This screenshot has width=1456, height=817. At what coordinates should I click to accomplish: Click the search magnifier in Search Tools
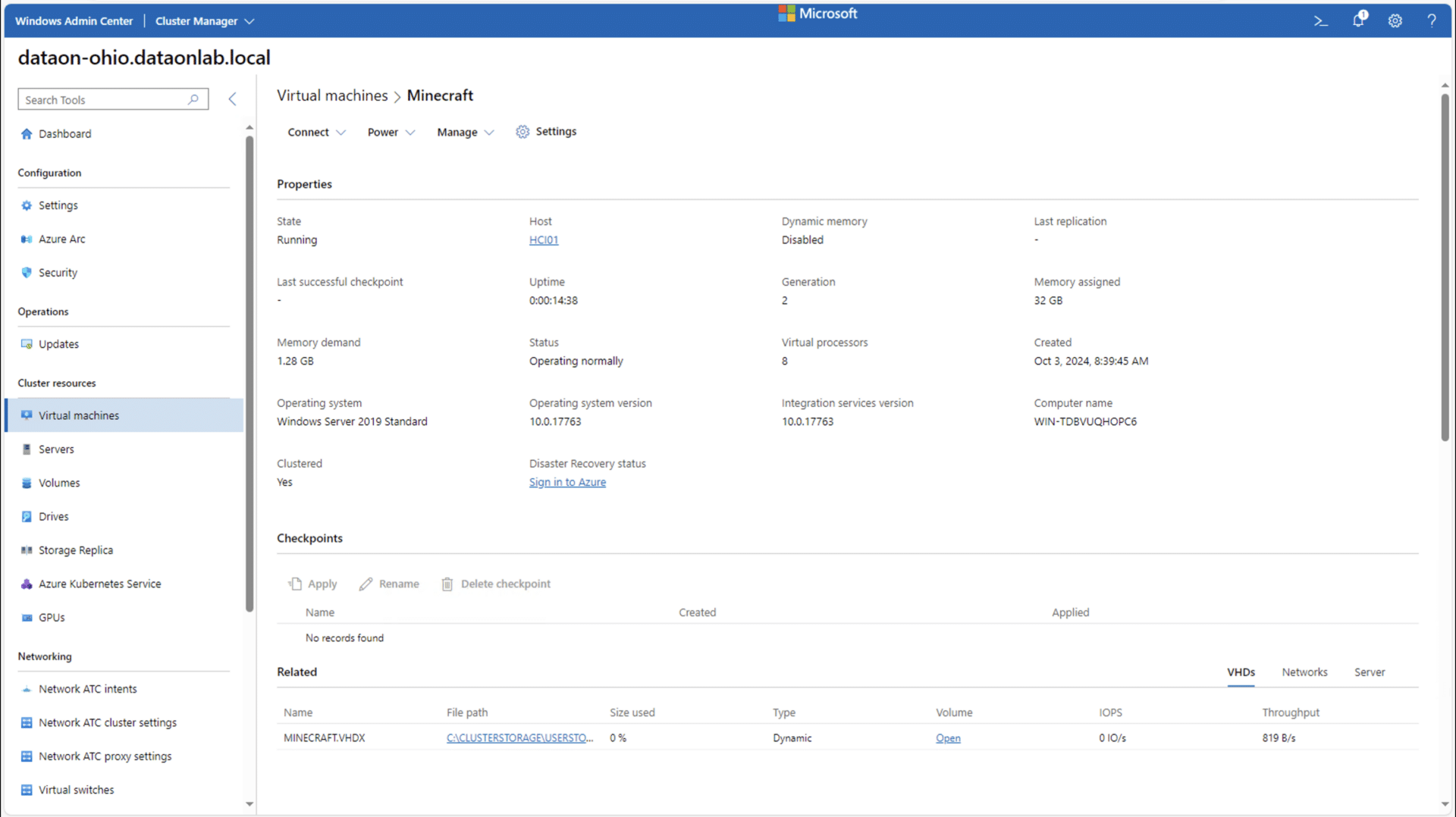pos(193,99)
